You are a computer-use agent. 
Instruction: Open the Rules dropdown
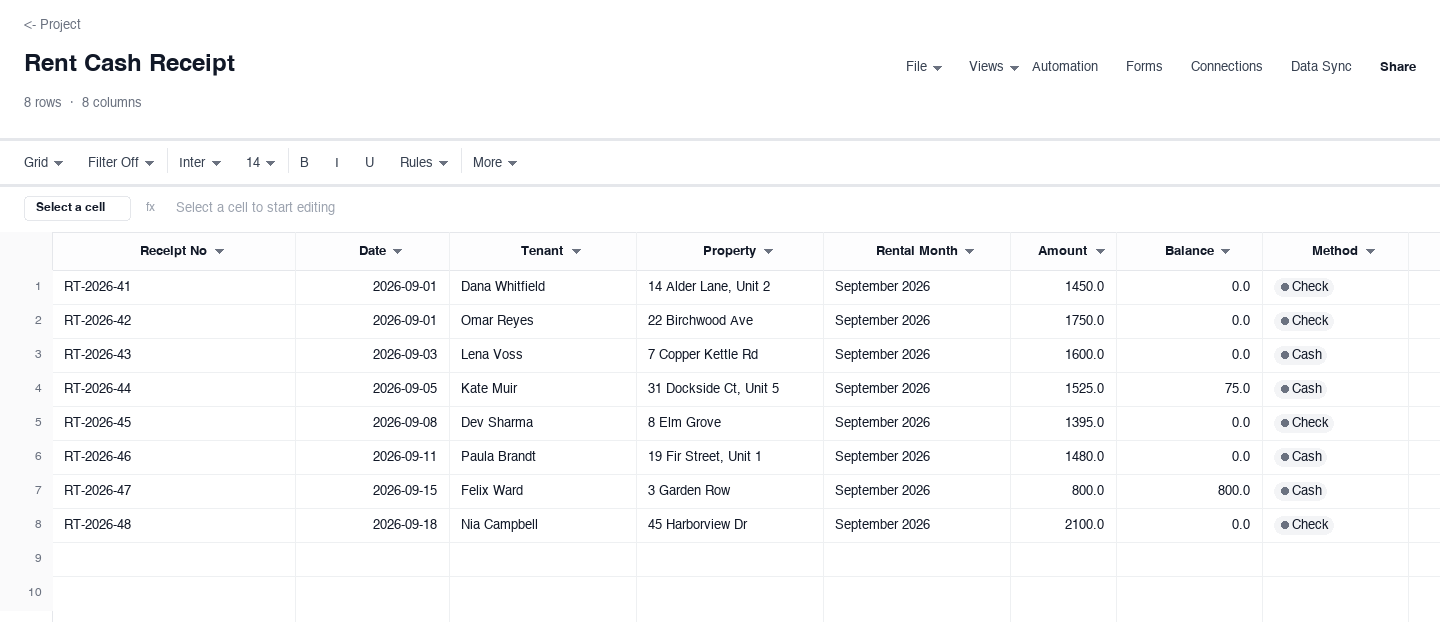click(x=424, y=163)
